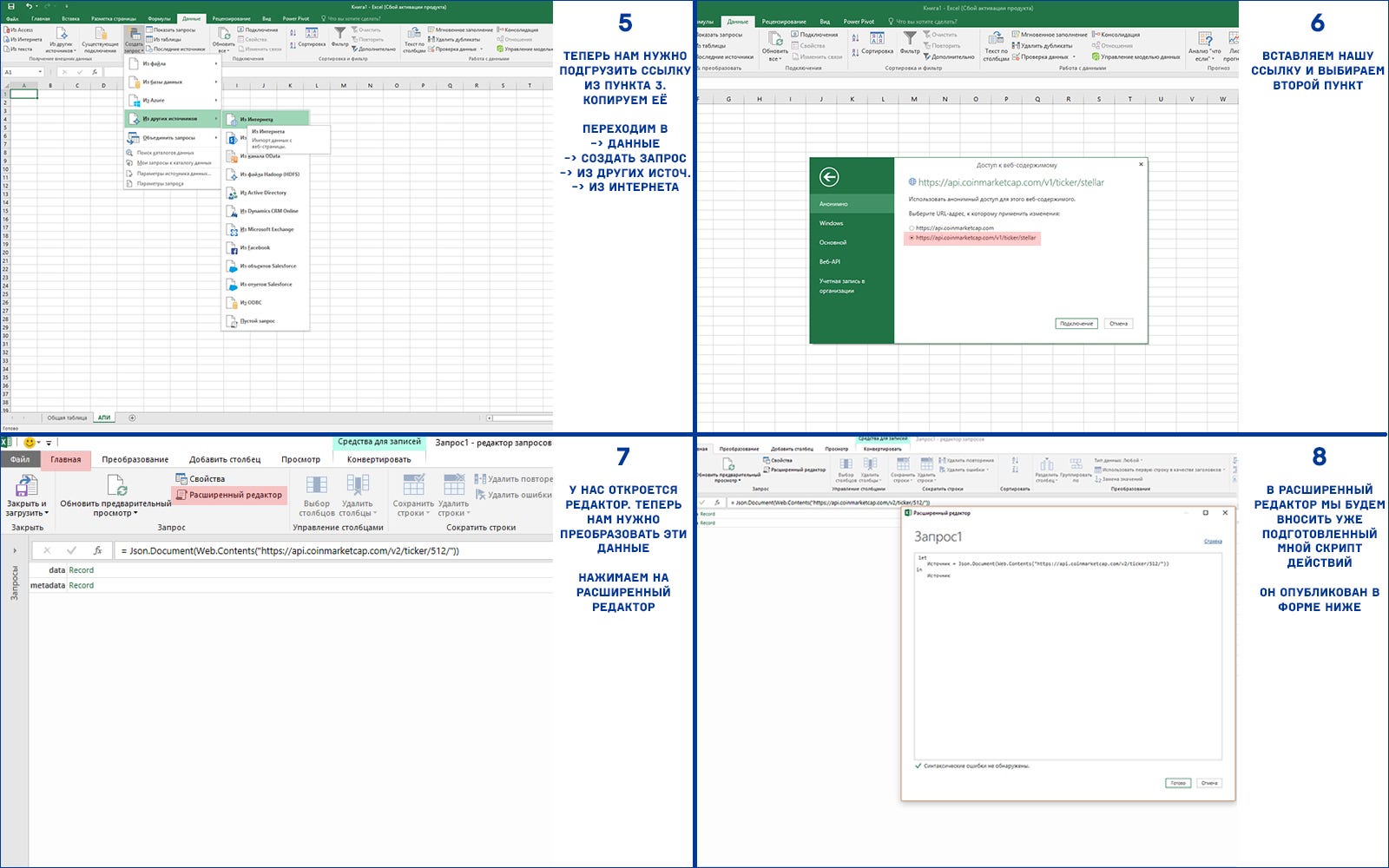
Task: Open 'Создать запрос' dropdown in ribbon
Action: coord(133,40)
